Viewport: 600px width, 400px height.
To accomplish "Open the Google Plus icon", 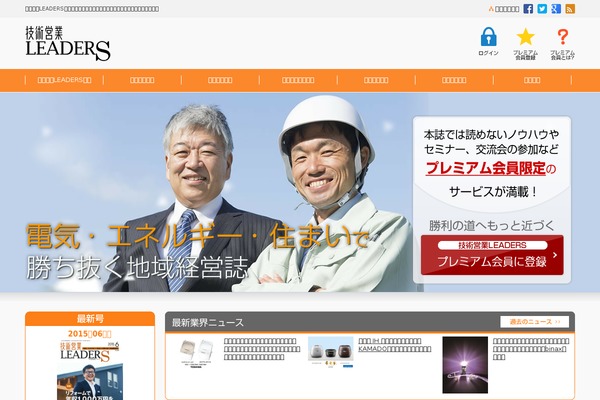I will click(x=556, y=9).
